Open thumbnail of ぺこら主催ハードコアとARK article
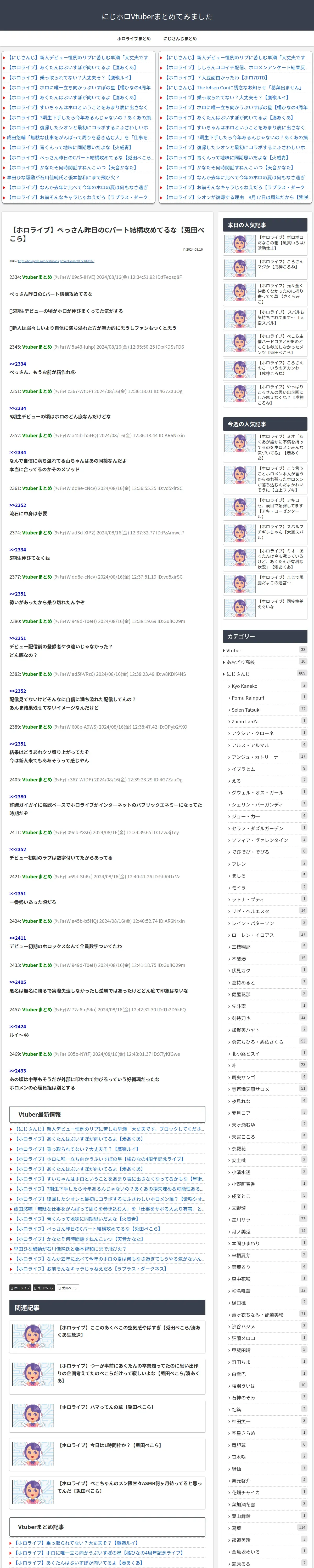The width and height of the screenshot is (314, 1568). (240, 343)
